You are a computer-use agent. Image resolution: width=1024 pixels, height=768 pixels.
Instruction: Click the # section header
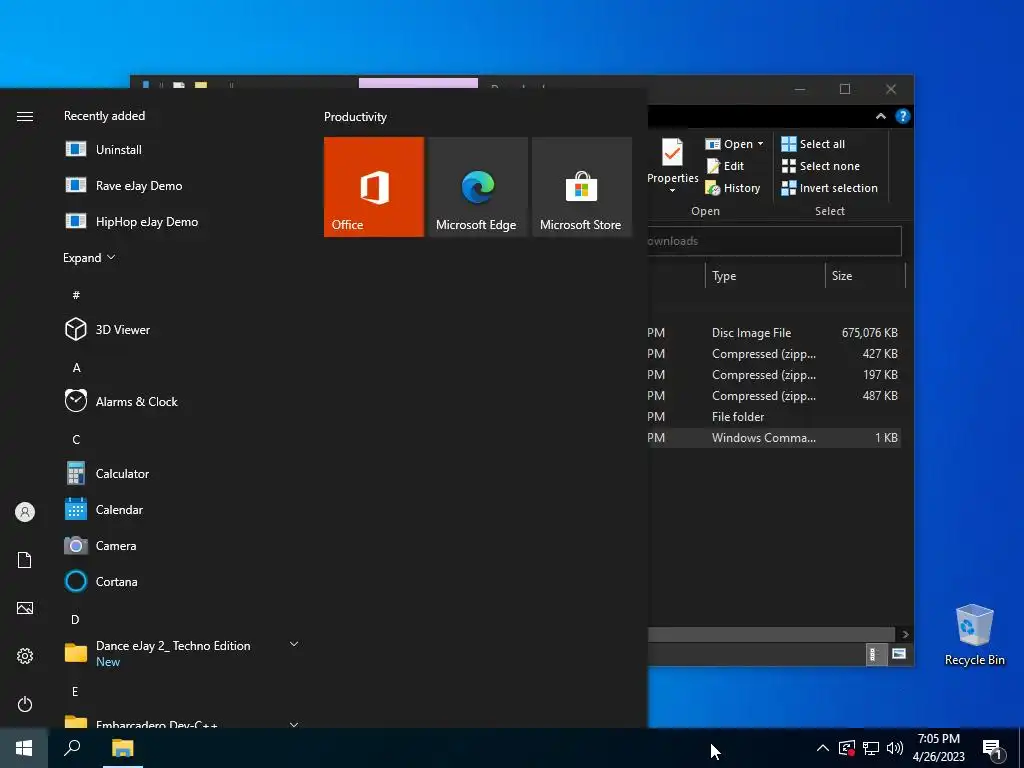pos(76,295)
